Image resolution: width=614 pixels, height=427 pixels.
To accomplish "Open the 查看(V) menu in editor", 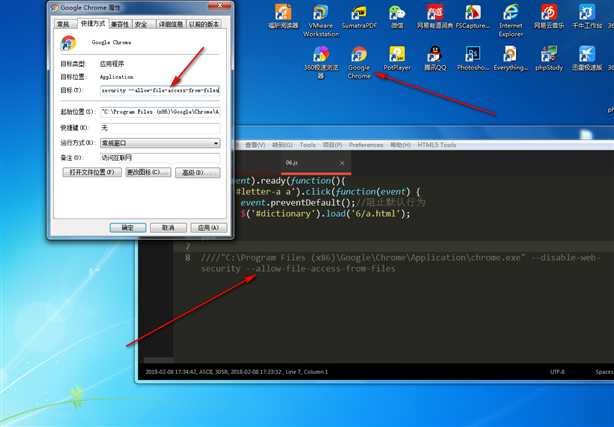I will (x=255, y=145).
